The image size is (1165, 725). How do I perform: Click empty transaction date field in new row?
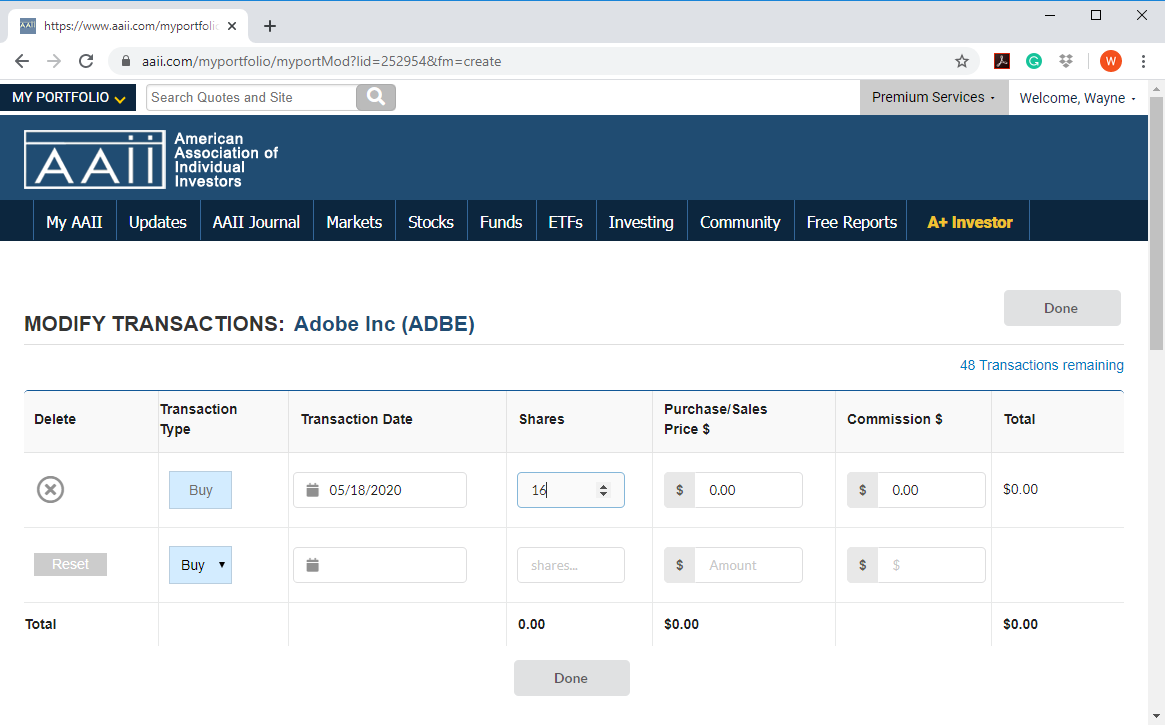380,565
